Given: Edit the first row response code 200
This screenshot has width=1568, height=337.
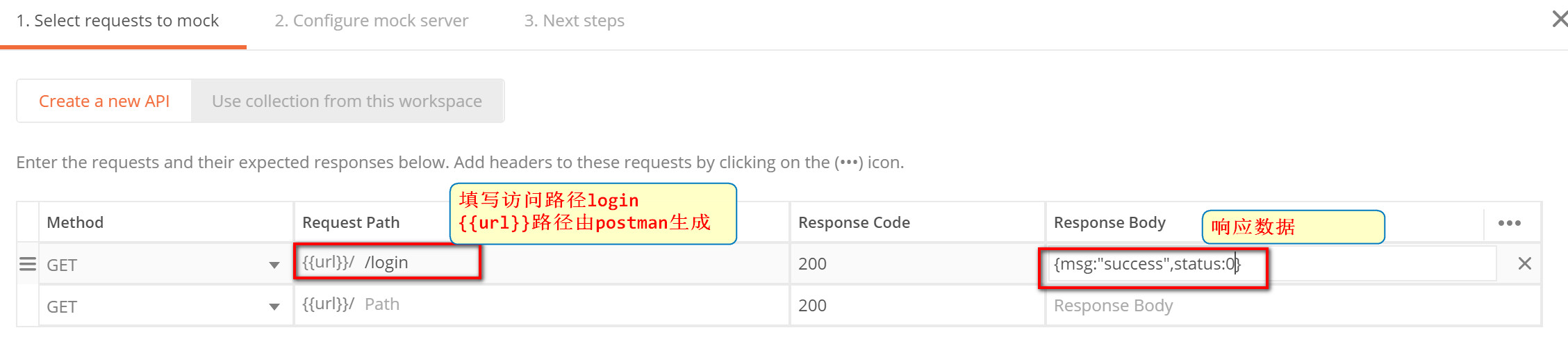Looking at the screenshot, I should coord(917,264).
